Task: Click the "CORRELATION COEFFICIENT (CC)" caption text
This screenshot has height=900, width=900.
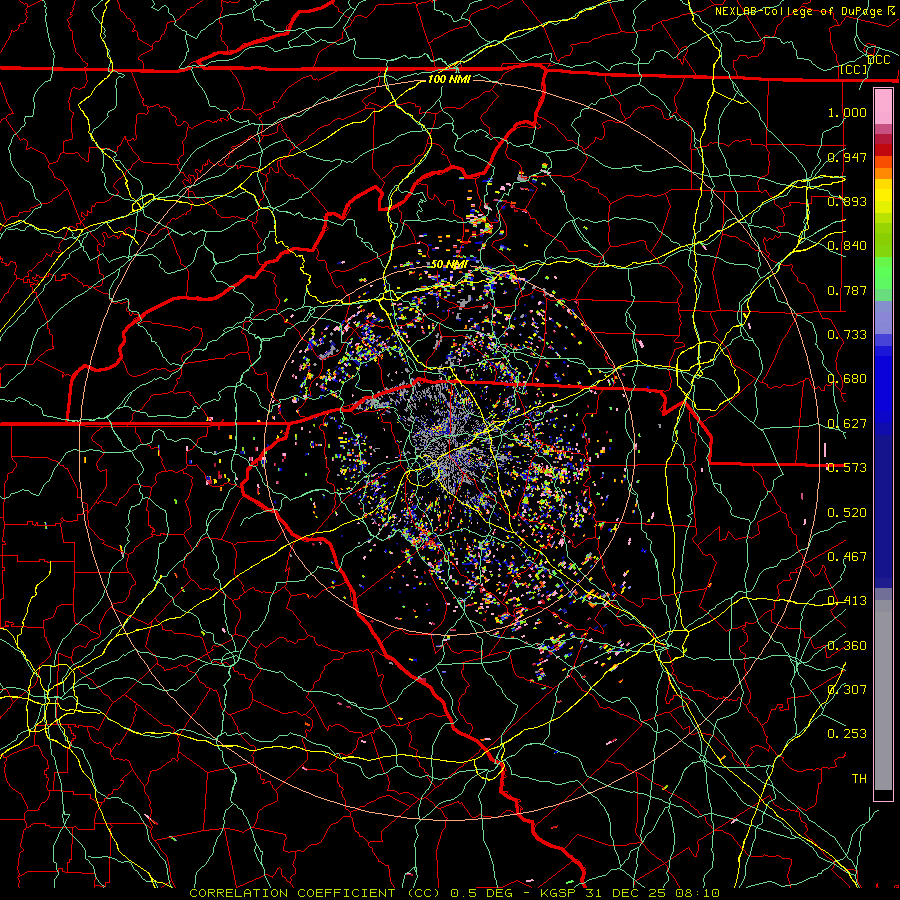Action: tap(315, 893)
